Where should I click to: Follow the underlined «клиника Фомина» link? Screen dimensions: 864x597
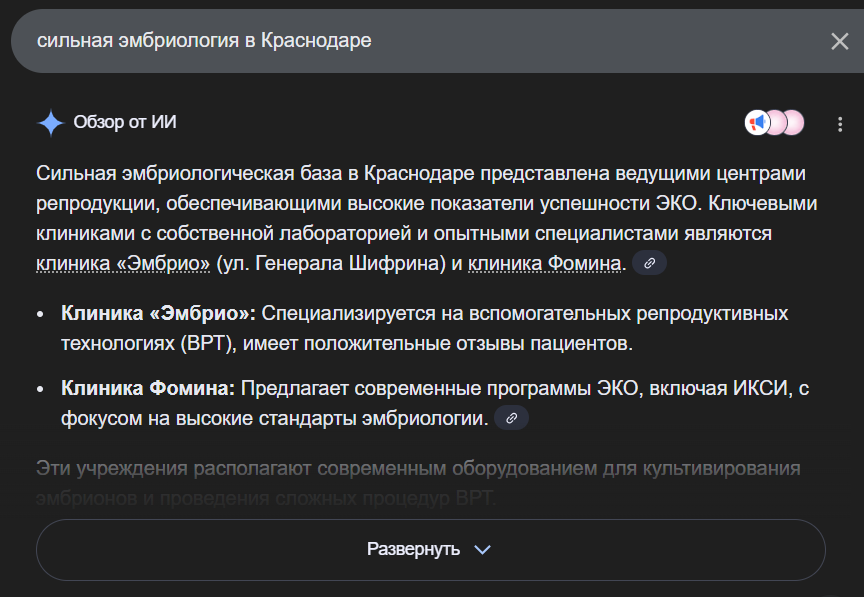(547, 264)
